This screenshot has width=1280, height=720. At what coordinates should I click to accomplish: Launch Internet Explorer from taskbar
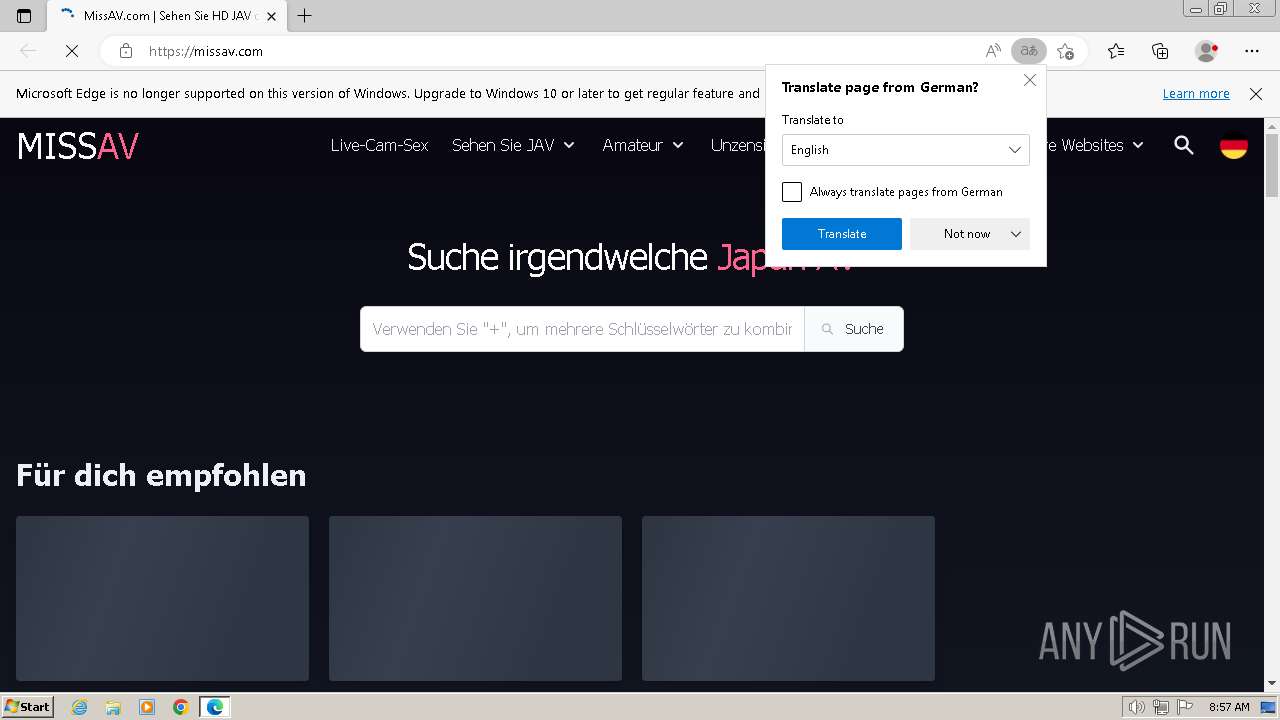[80, 707]
